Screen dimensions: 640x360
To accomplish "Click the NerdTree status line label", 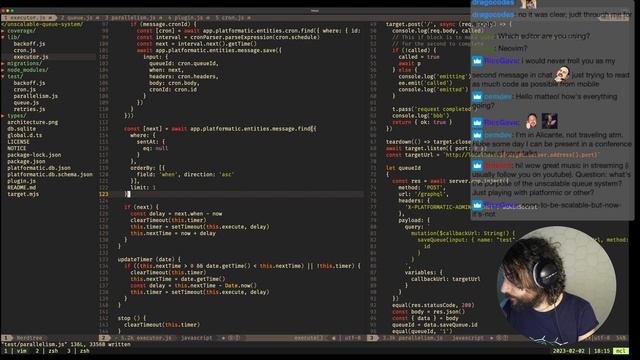I will (x=29, y=338).
